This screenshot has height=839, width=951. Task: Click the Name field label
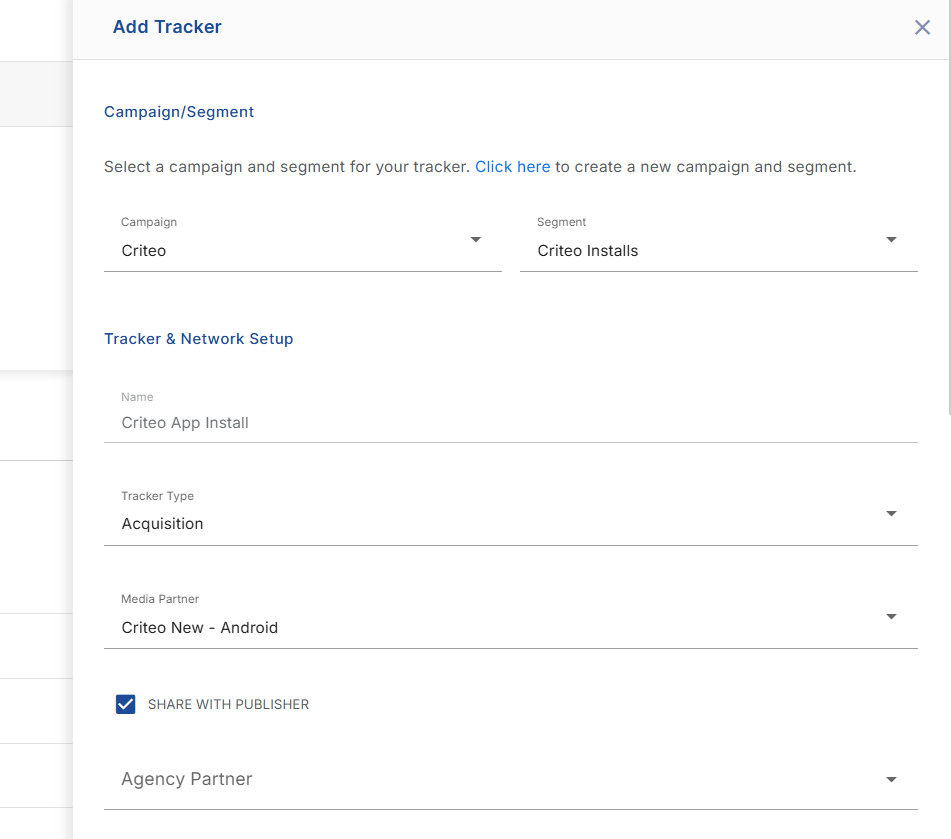(137, 397)
